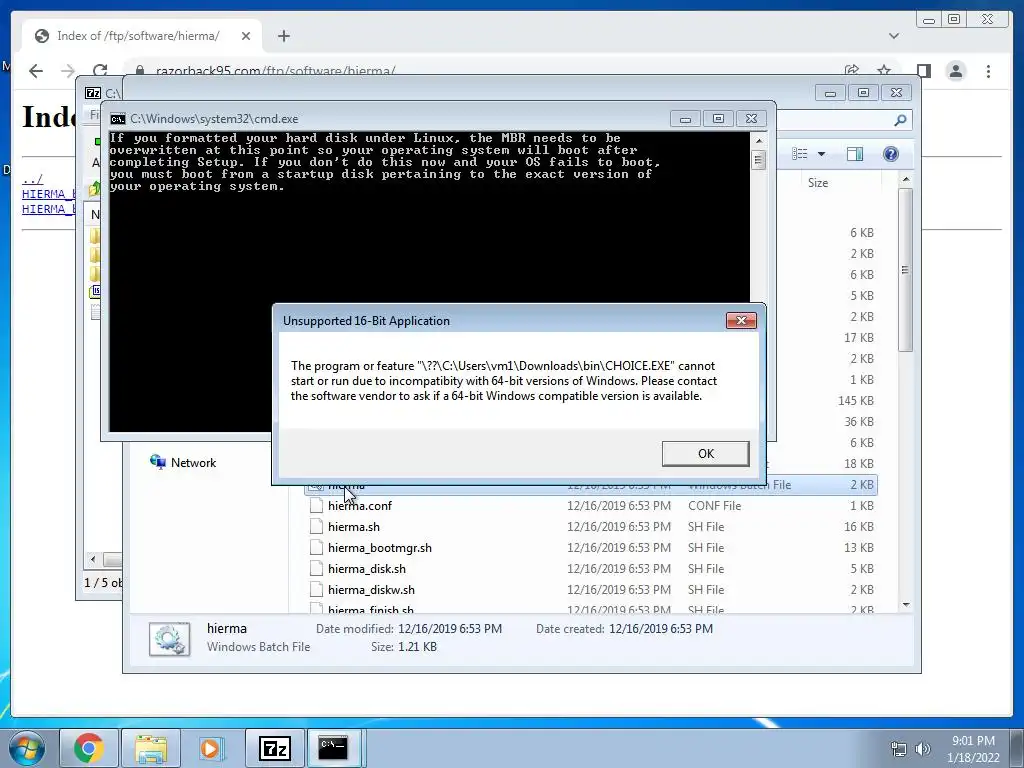Click the network tray icon
The height and width of the screenshot is (768, 1024).
[x=899, y=749]
